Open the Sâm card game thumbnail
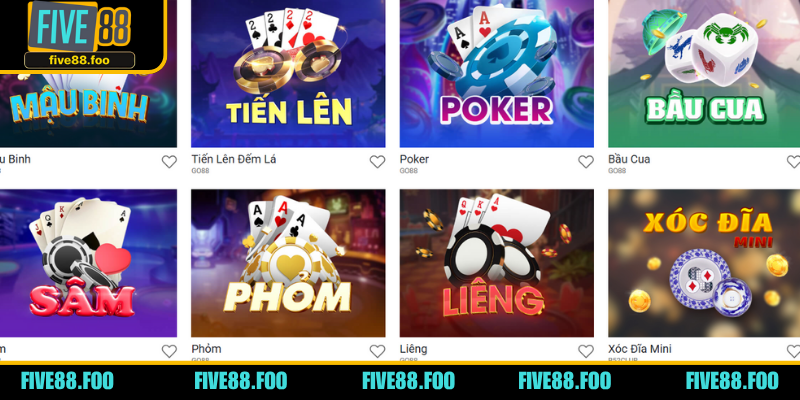Image resolution: width=800 pixels, height=400 pixels. point(88,263)
